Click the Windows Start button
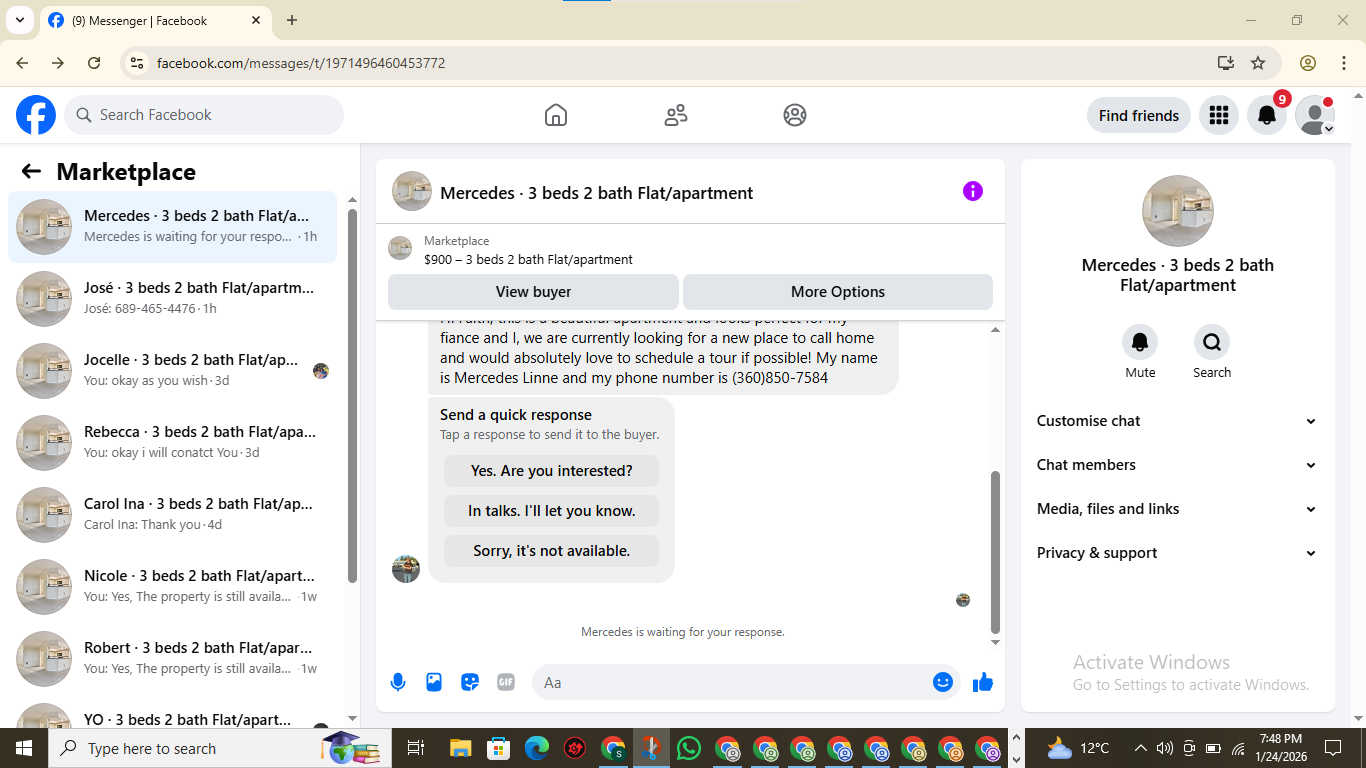The image size is (1366, 768). point(24,748)
